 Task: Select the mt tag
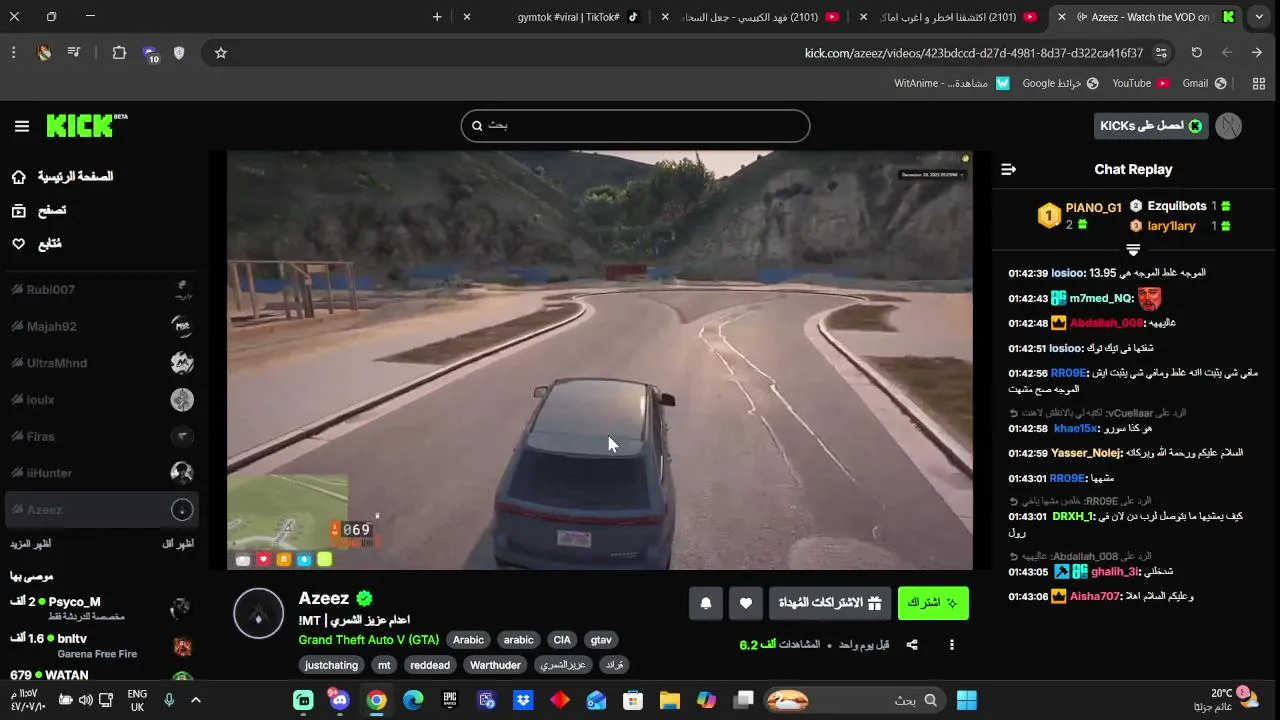(x=384, y=665)
